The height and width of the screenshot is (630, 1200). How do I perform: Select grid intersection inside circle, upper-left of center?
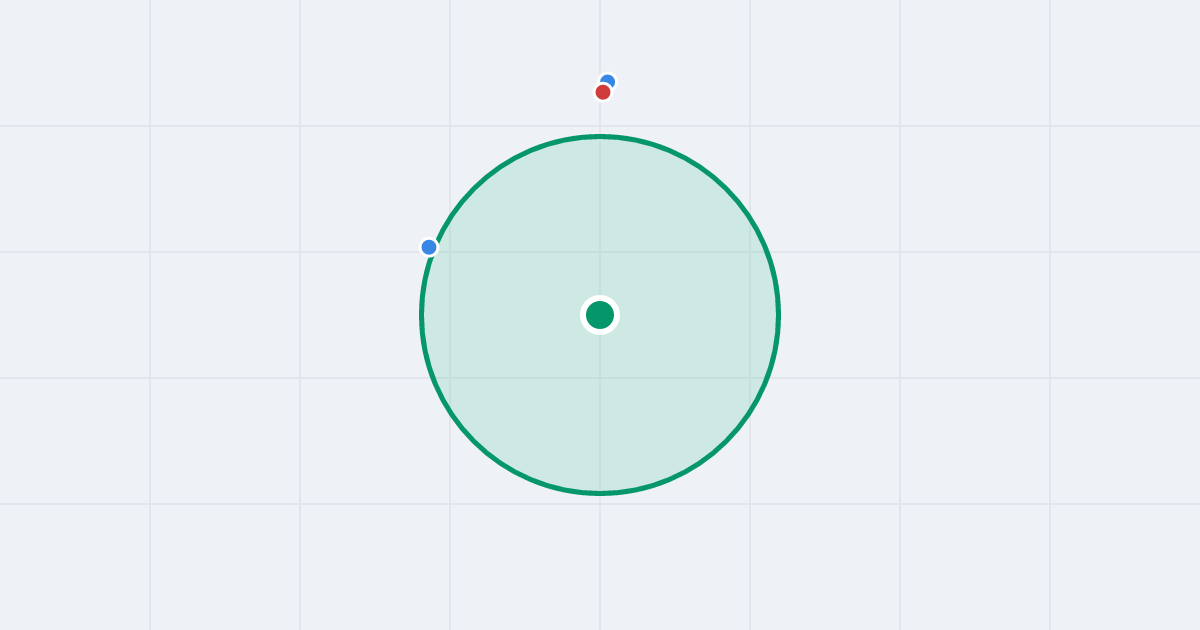coord(450,252)
